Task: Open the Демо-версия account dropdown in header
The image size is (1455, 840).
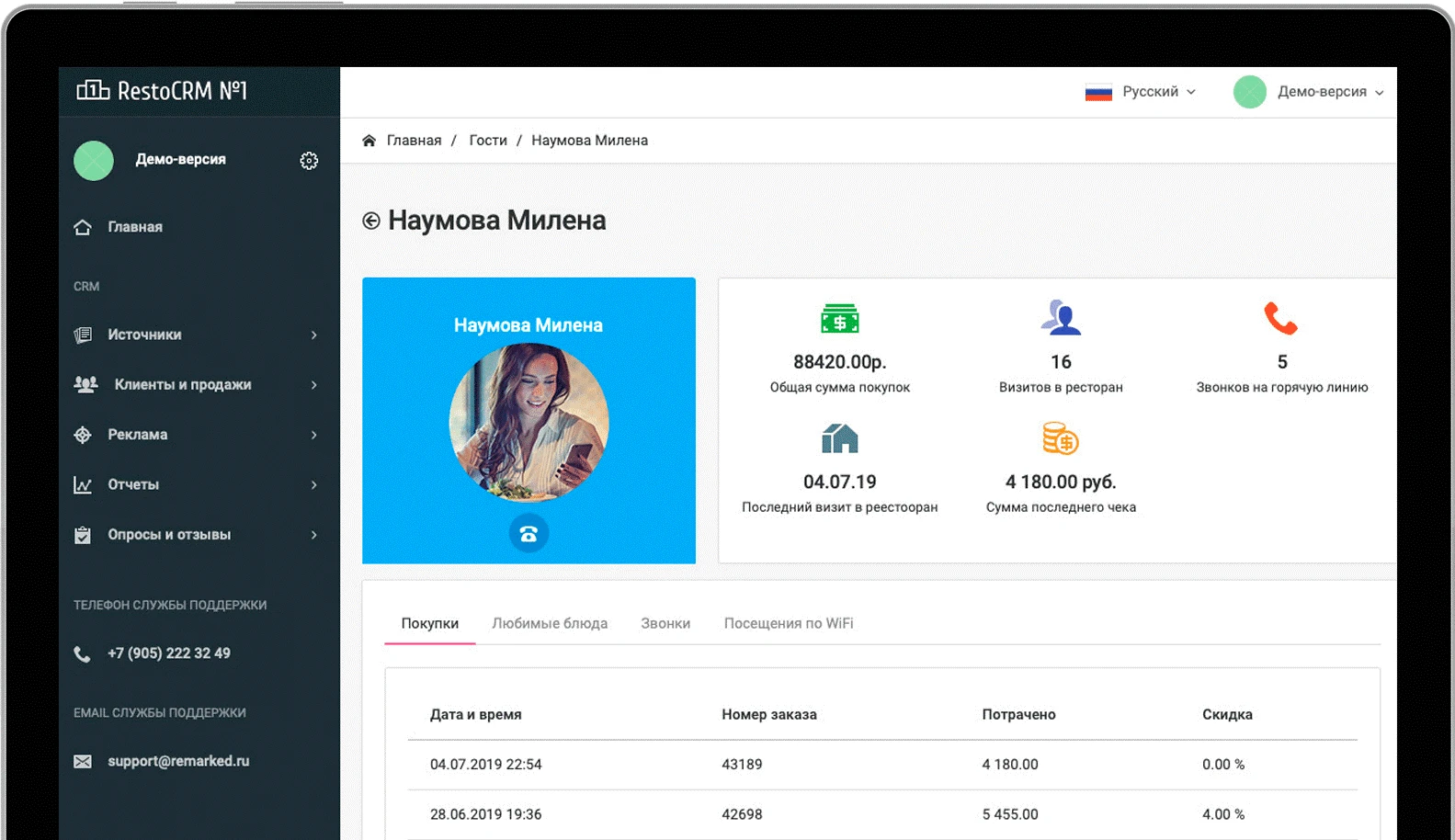Action: [x=1309, y=92]
